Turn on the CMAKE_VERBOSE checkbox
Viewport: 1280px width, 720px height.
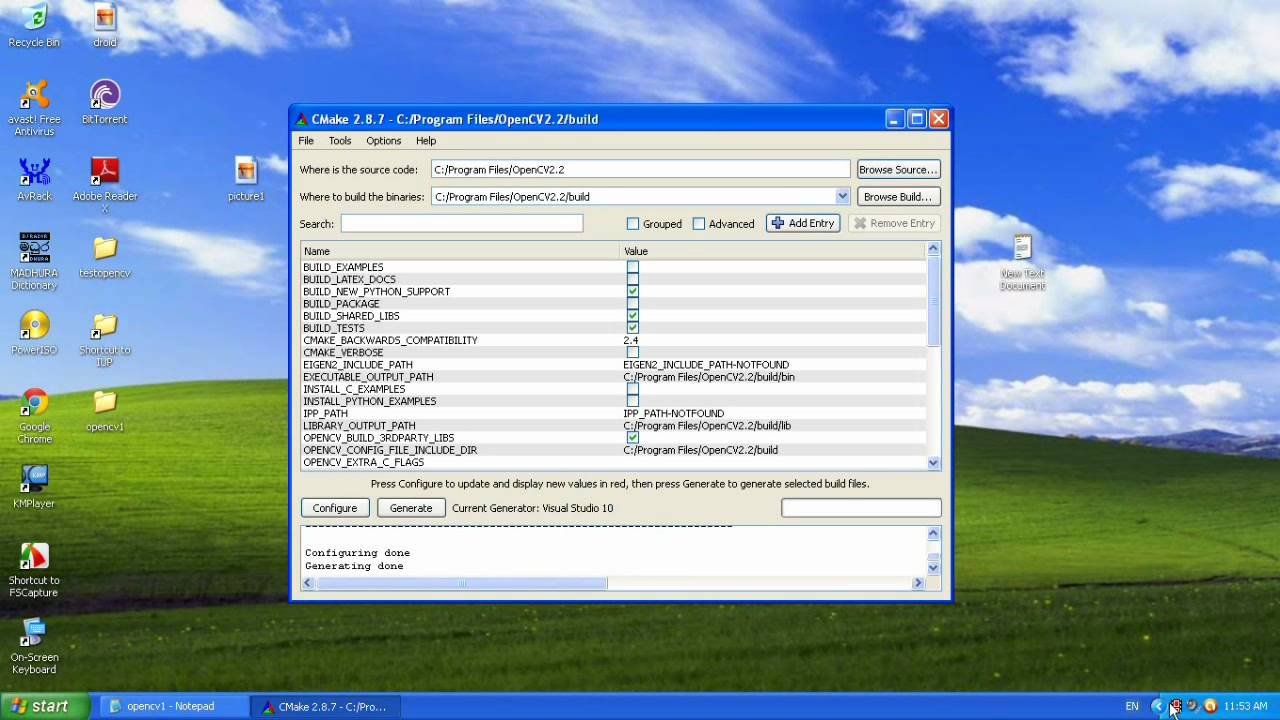click(632, 352)
